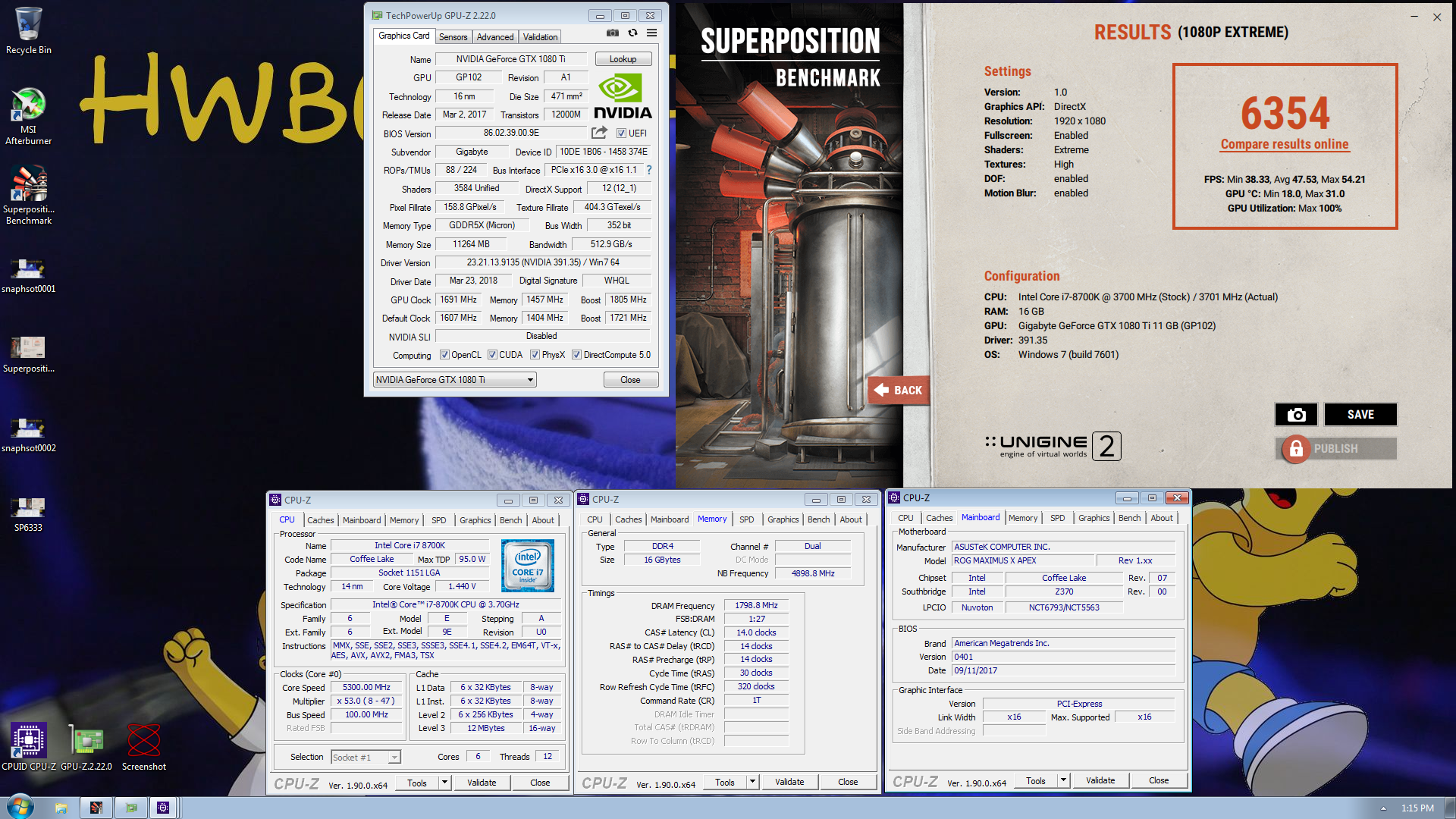Toggle the UEFI checkbox in GPU-Z
The width and height of the screenshot is (1456, 819).
621,133
